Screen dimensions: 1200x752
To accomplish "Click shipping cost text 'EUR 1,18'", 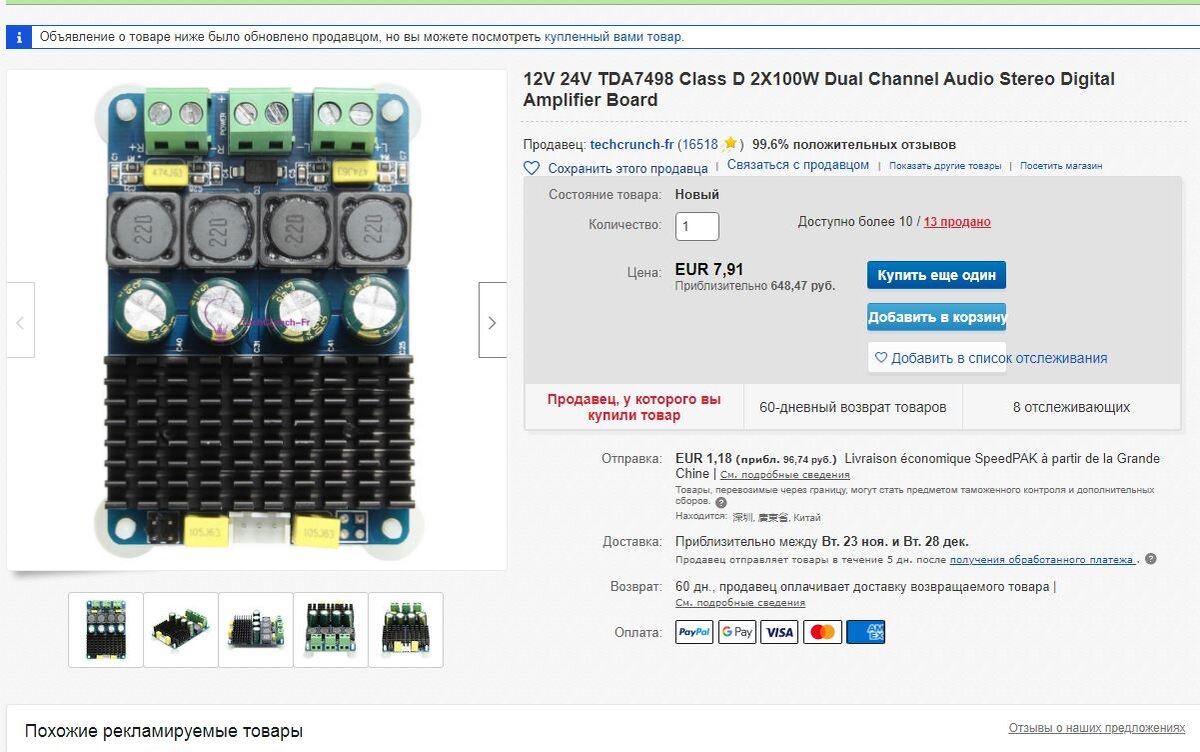I will pyautogui.click(x=704, y=459).
